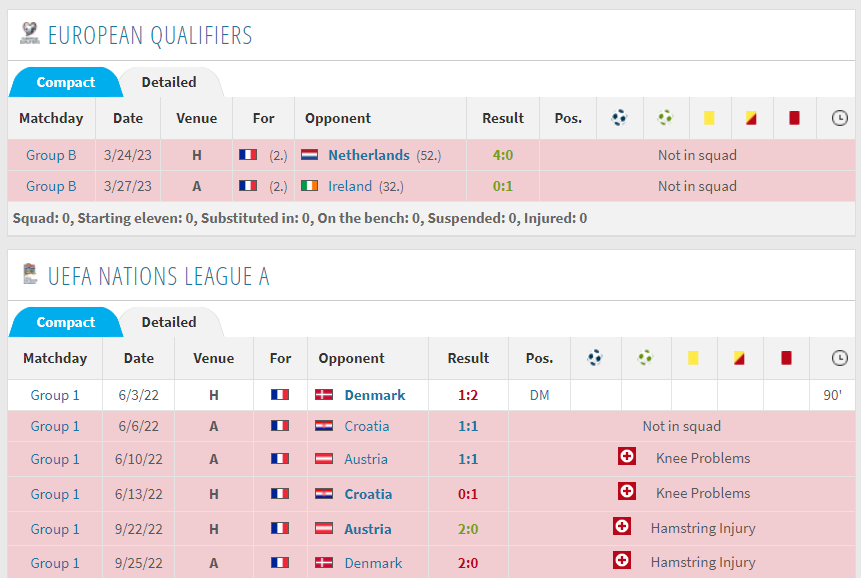Open the EUROPEAN QUALIFIERS heading link
Image resolution: width=861 pixels, height=578 pixels.
tap(150, 36)
